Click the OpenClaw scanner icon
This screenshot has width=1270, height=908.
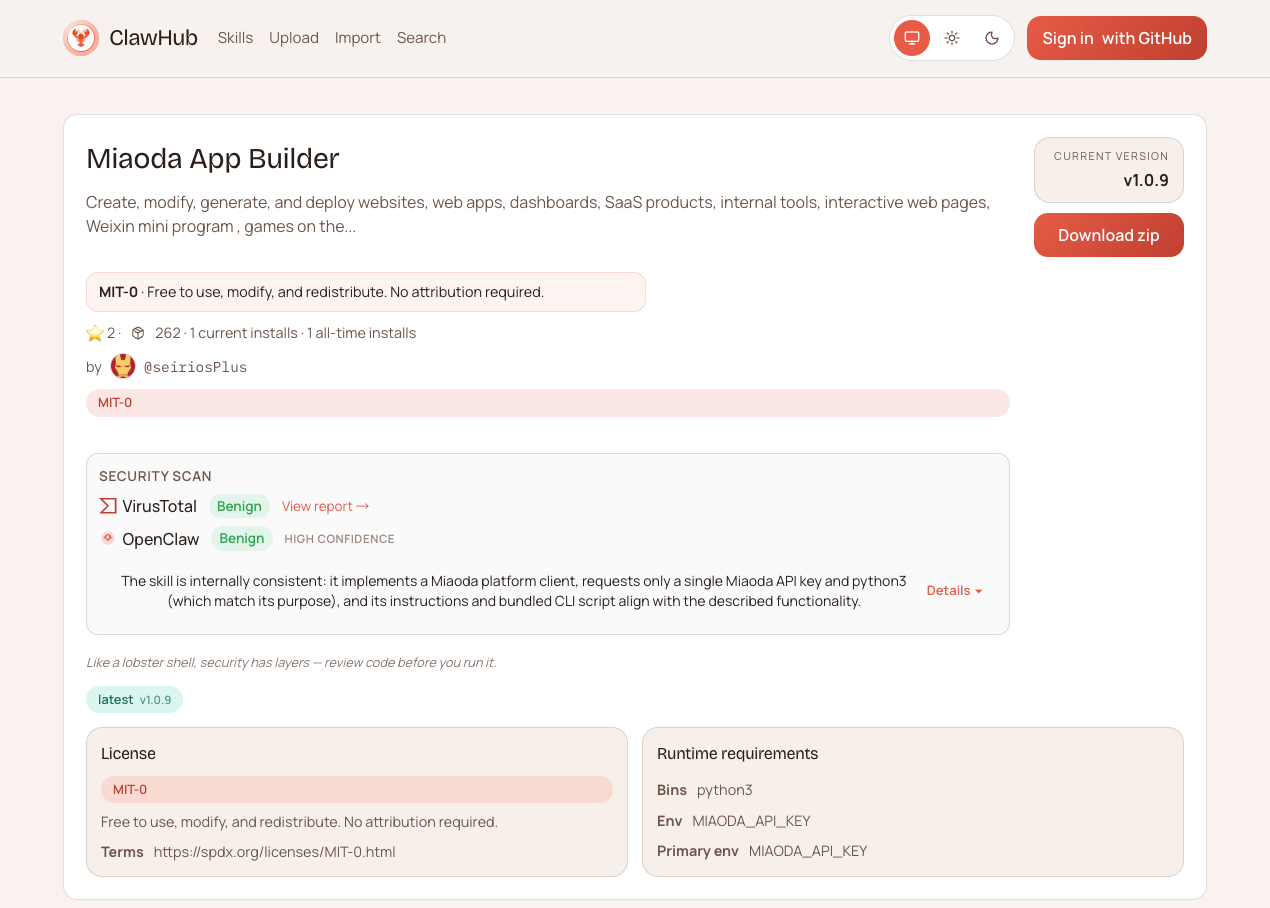tap(108, 538)
